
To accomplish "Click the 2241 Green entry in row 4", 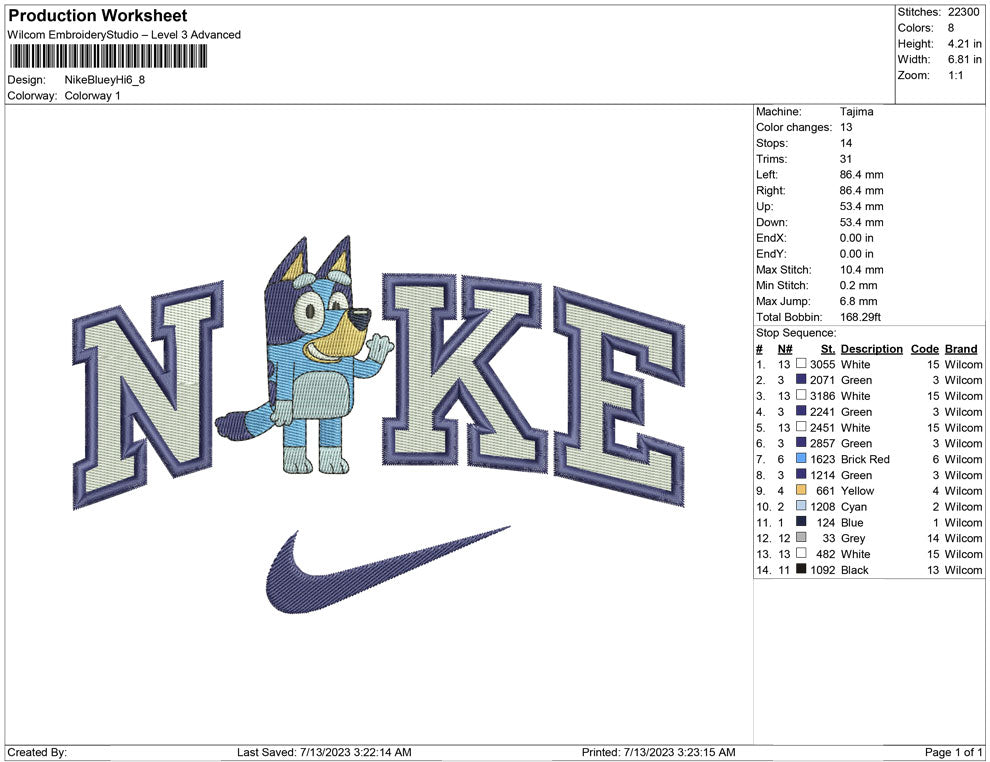I will [x=841, y=412].
